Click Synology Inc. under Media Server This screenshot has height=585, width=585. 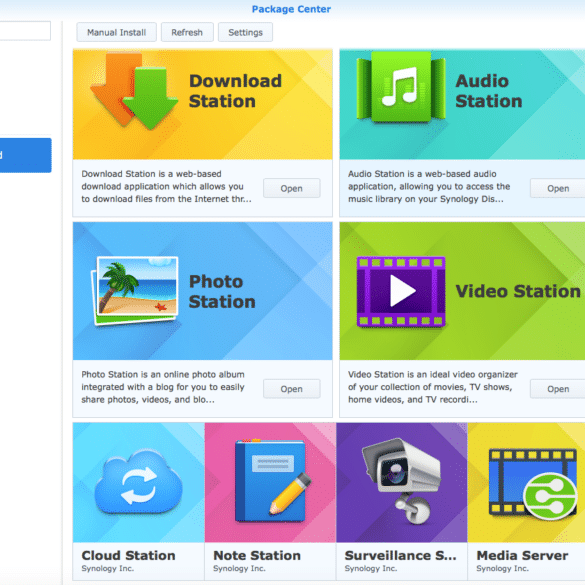tap(503, 569)
